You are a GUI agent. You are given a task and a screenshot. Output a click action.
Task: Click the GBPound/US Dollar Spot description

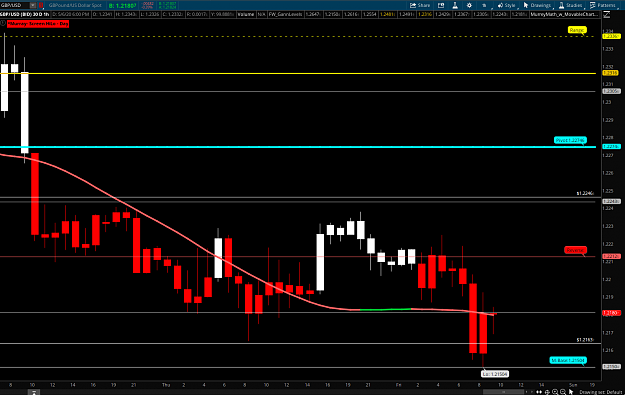coord(75,5)
